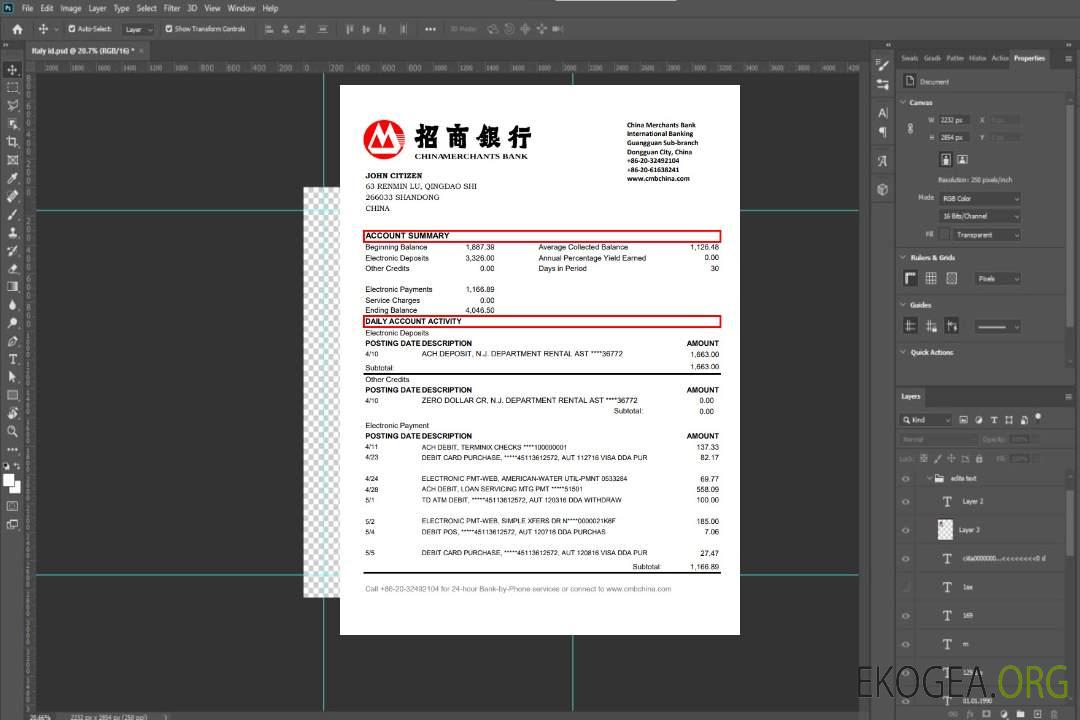Click the delete layer trash icon
Screen dimensions: 1080x720
click(1055, 714)
